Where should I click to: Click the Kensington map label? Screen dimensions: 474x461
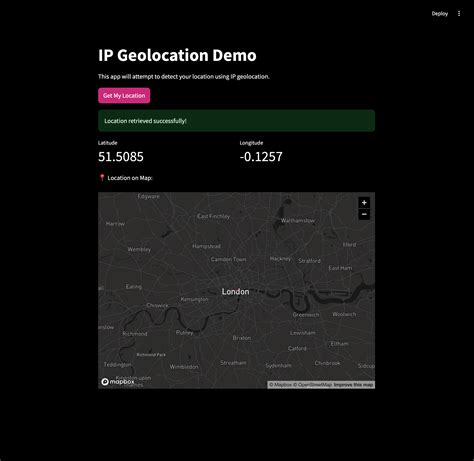[194, 299]
